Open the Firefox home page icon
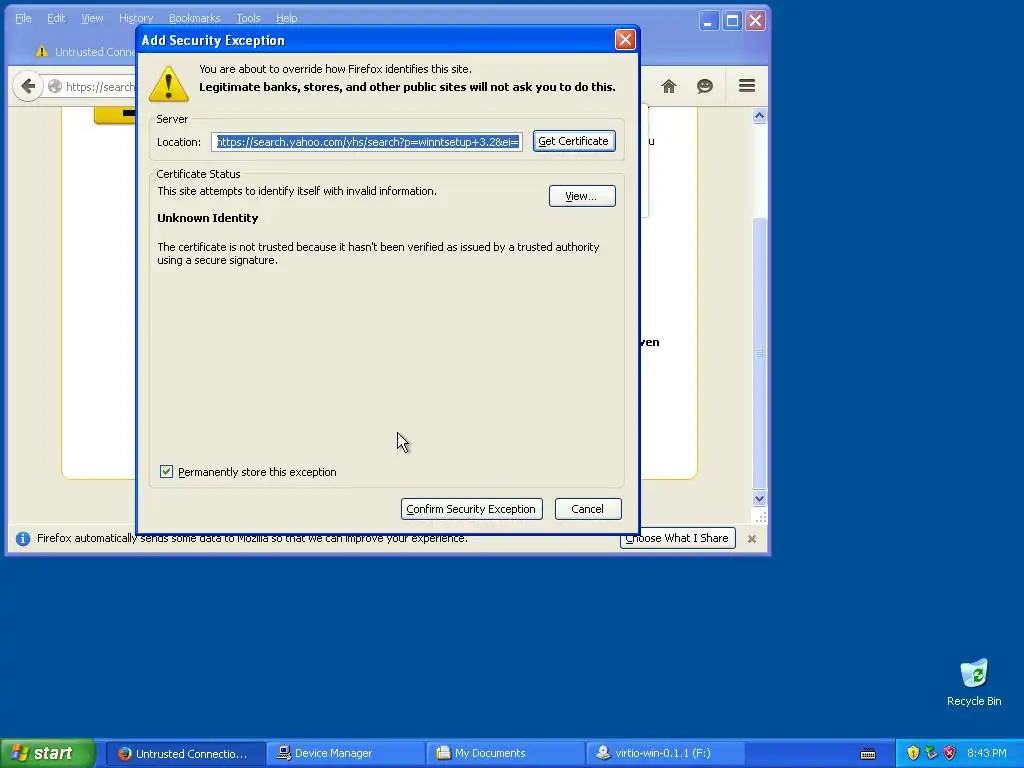 668,86
